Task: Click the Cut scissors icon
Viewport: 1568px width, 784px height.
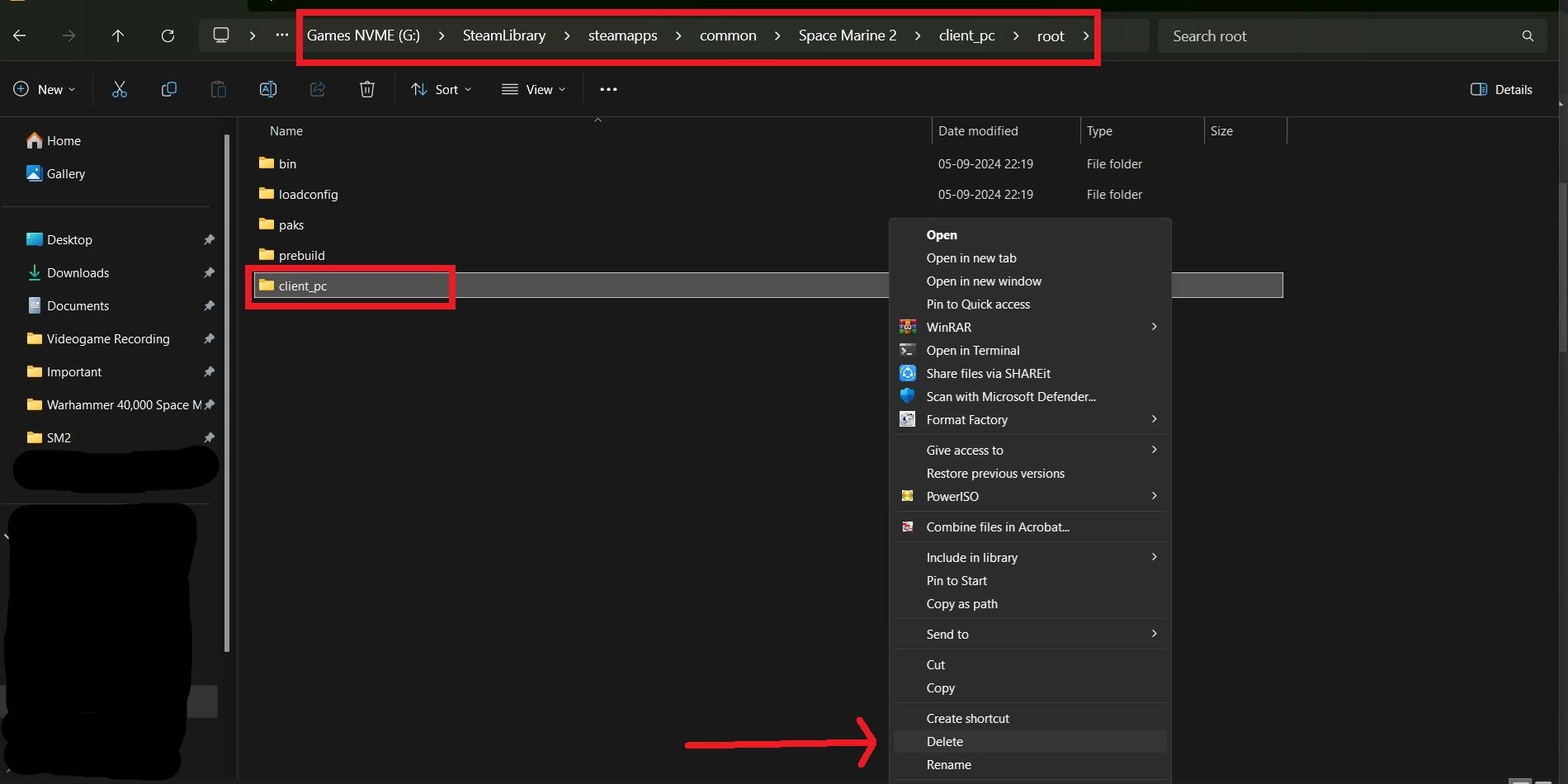Action: point(120,89)
